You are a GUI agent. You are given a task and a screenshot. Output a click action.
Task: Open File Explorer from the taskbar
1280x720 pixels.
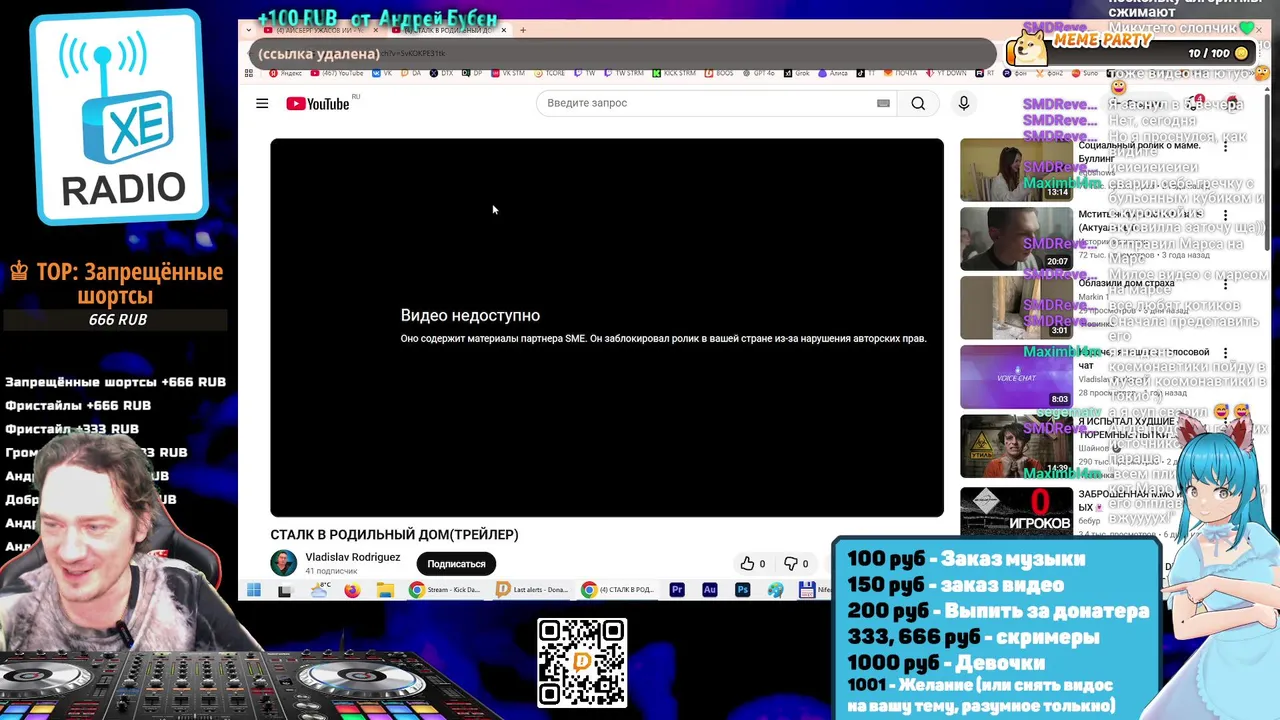[385, 591]
